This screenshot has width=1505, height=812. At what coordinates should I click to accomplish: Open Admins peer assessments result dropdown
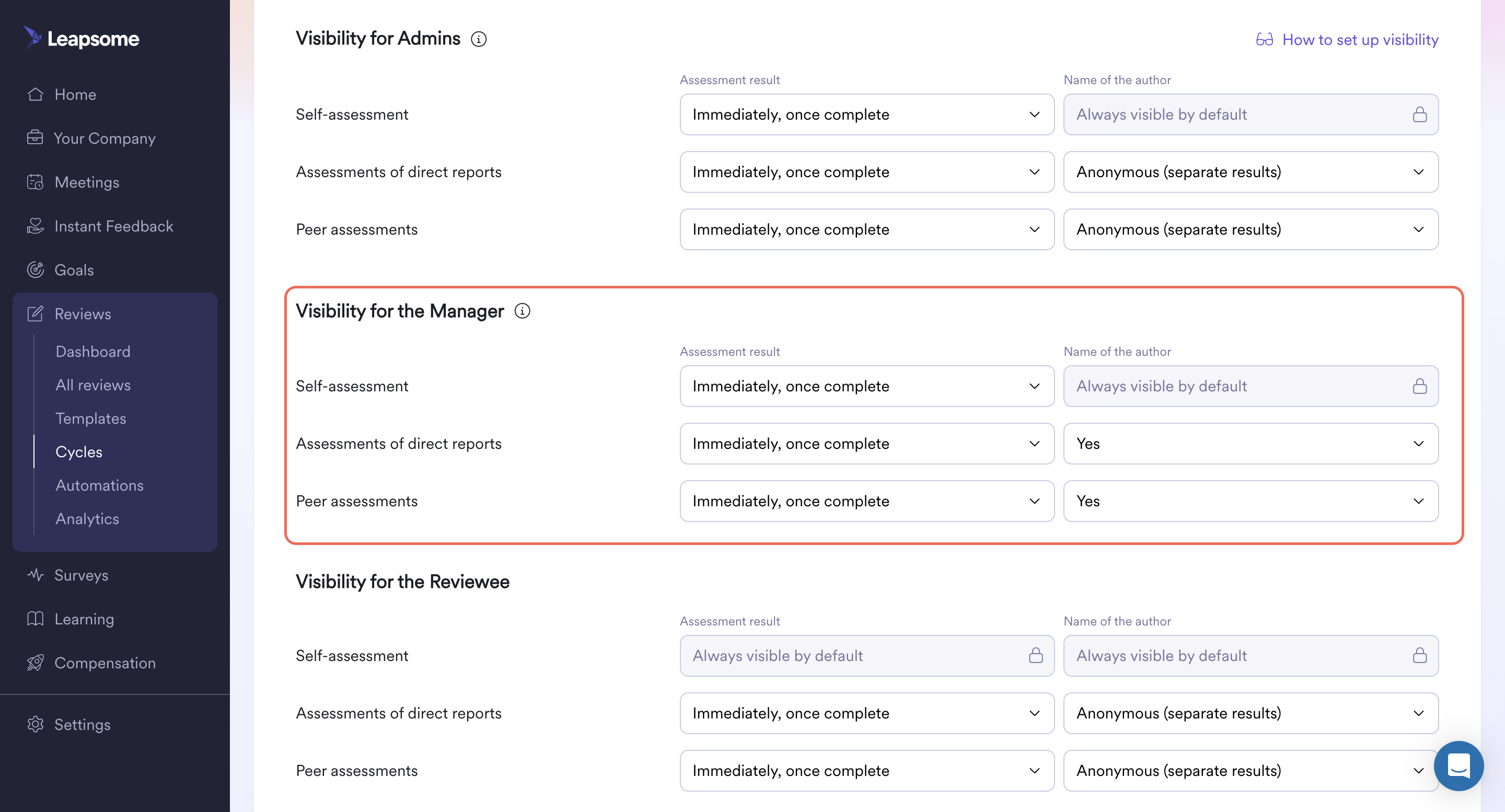tap(867, 229)
